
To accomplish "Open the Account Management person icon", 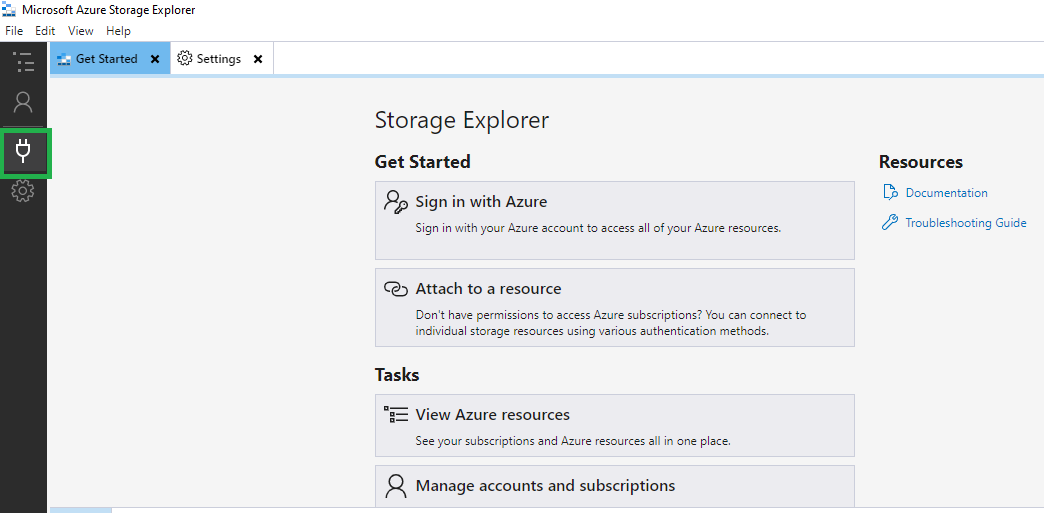I will coord(23,103).
